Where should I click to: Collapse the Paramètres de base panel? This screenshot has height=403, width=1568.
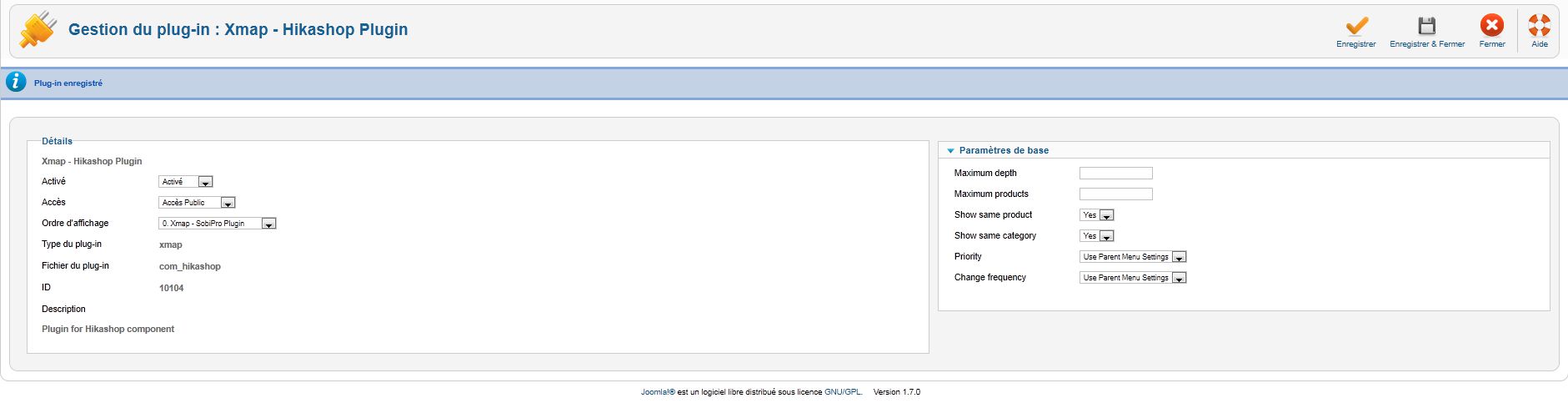[x=950, y=151]
